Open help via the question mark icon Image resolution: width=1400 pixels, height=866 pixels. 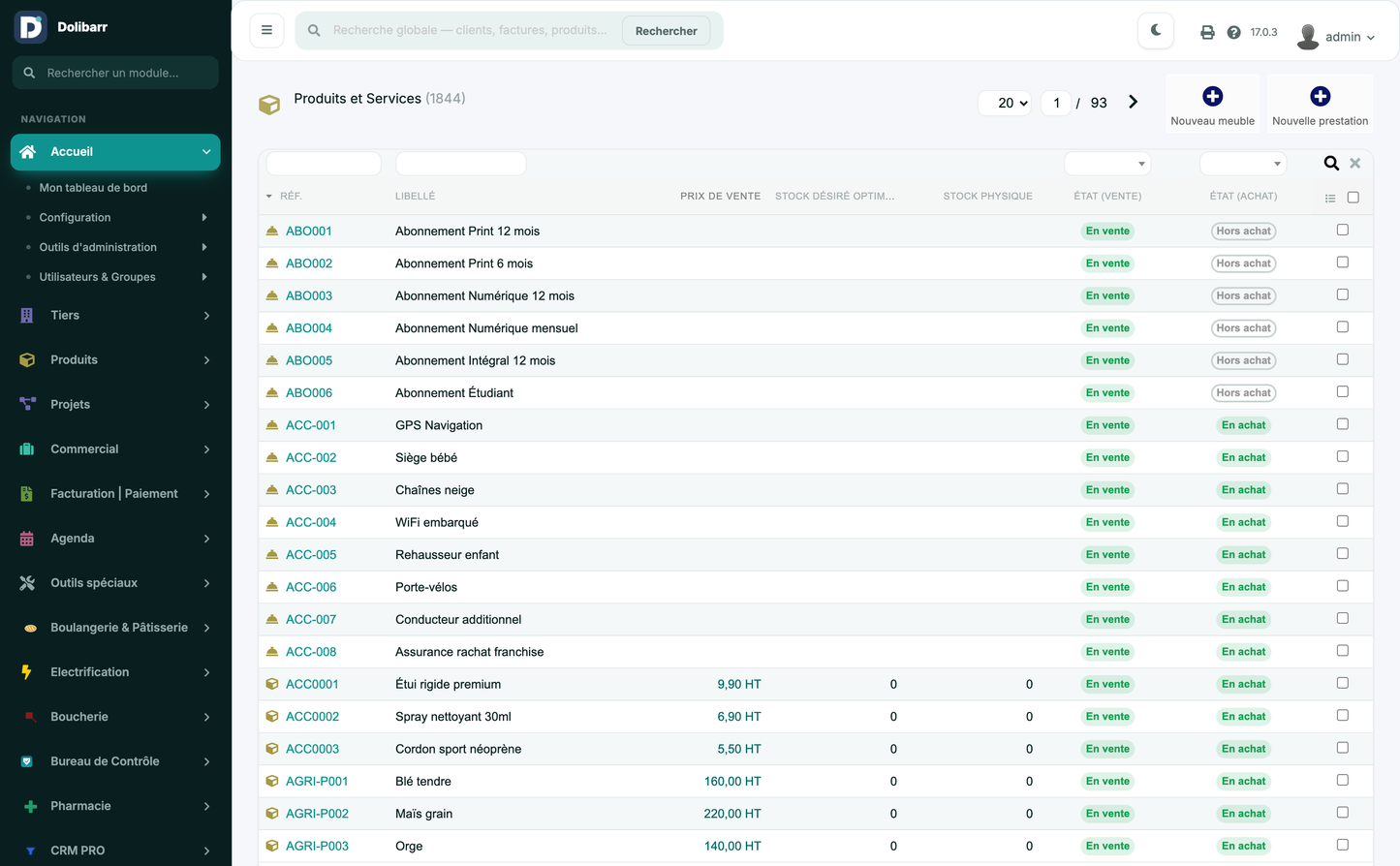click(x=1233, y=32)
